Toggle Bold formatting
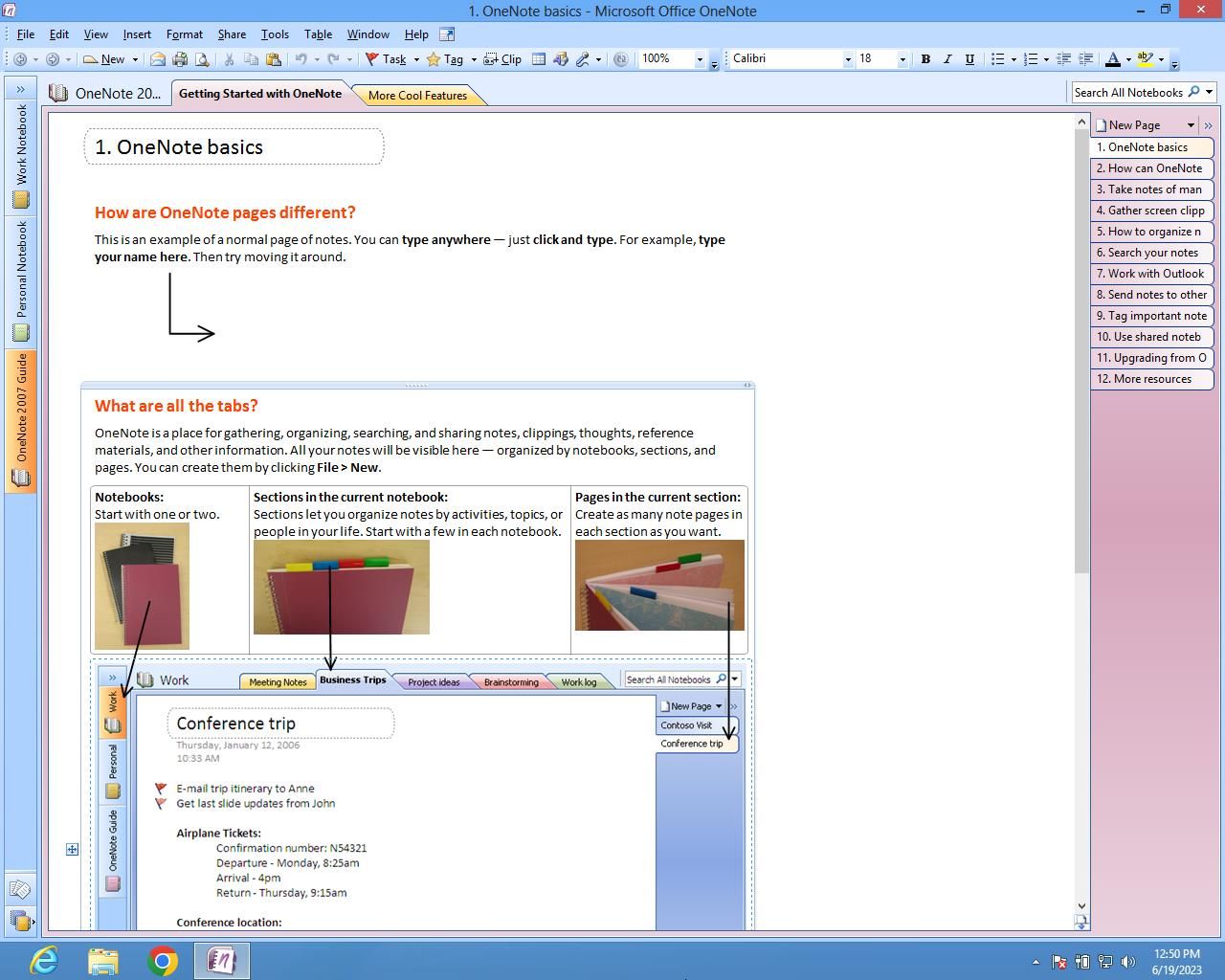 point(925,59)
